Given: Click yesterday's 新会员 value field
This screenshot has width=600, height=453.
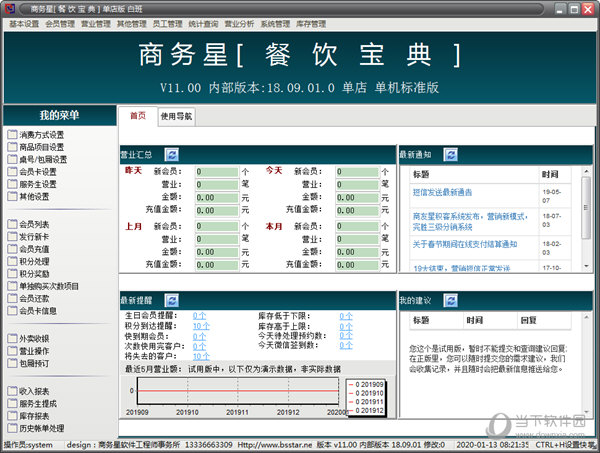Looking at the screenshot, I should pos(217,172).
